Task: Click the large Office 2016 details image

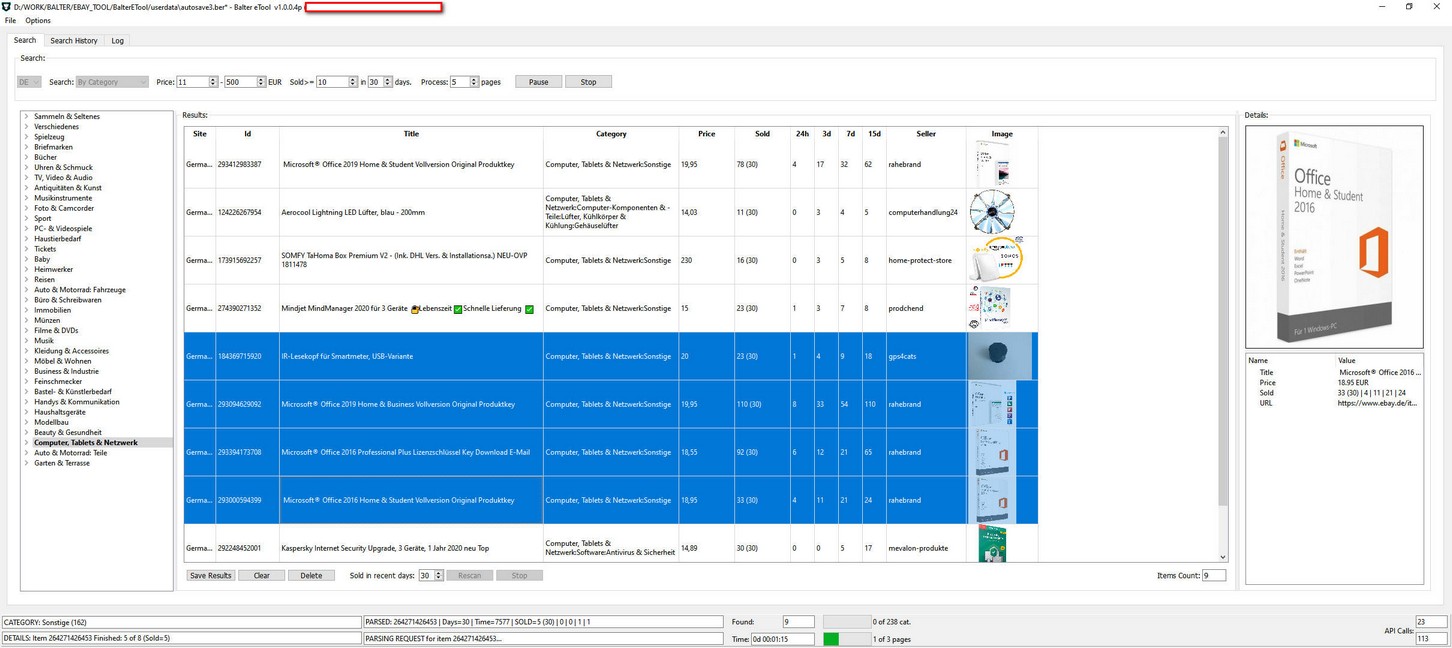Action: pyautogui.click(x=1334, y=237)
